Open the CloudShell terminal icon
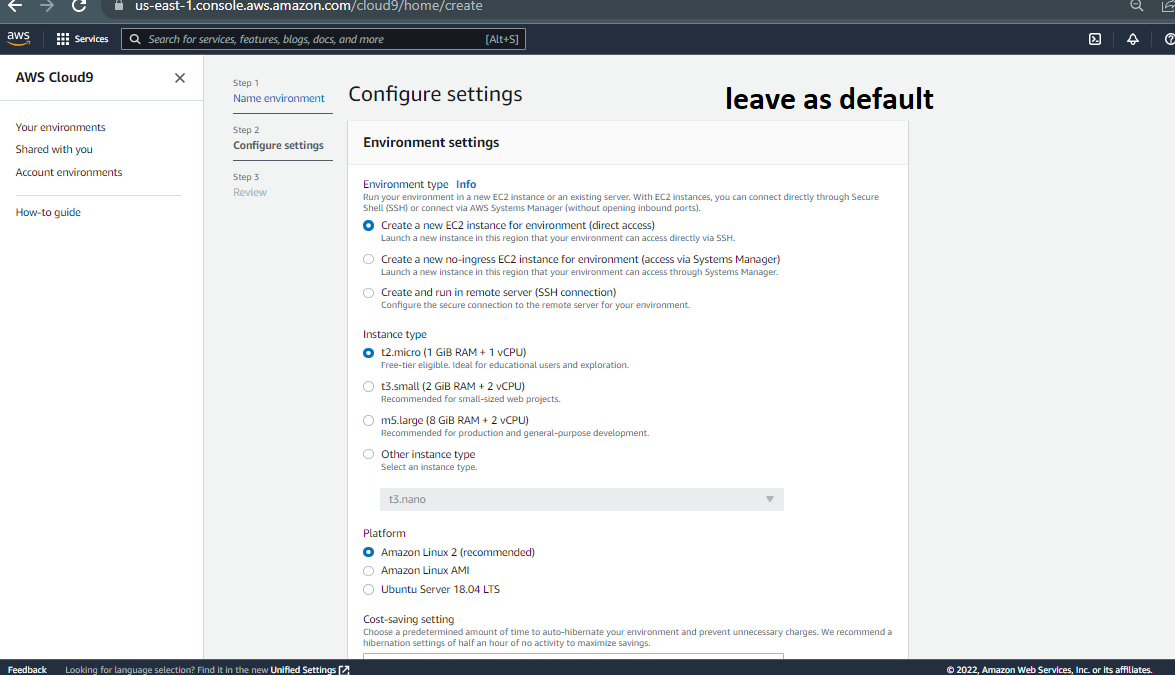 click(x=1095, y=39)
